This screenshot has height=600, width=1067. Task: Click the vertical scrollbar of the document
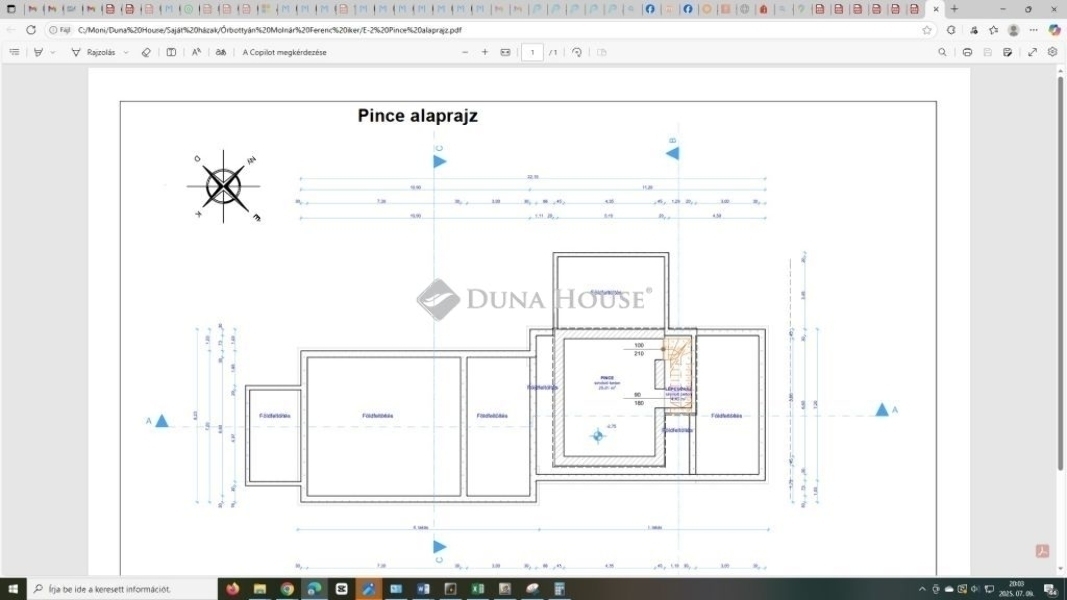(1060, 273)
